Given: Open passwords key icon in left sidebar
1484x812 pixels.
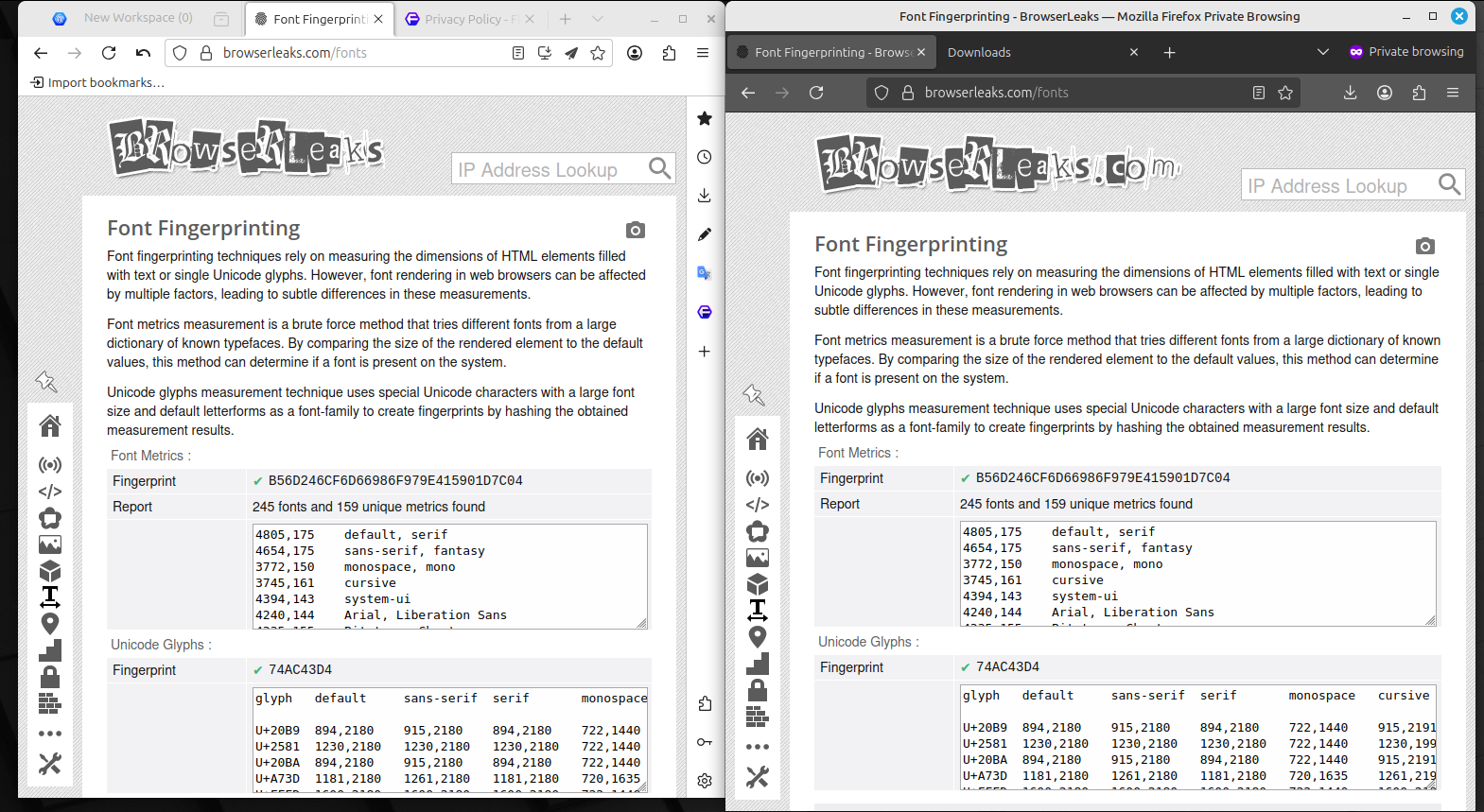Looking at the screenshot, I should 705,742.
